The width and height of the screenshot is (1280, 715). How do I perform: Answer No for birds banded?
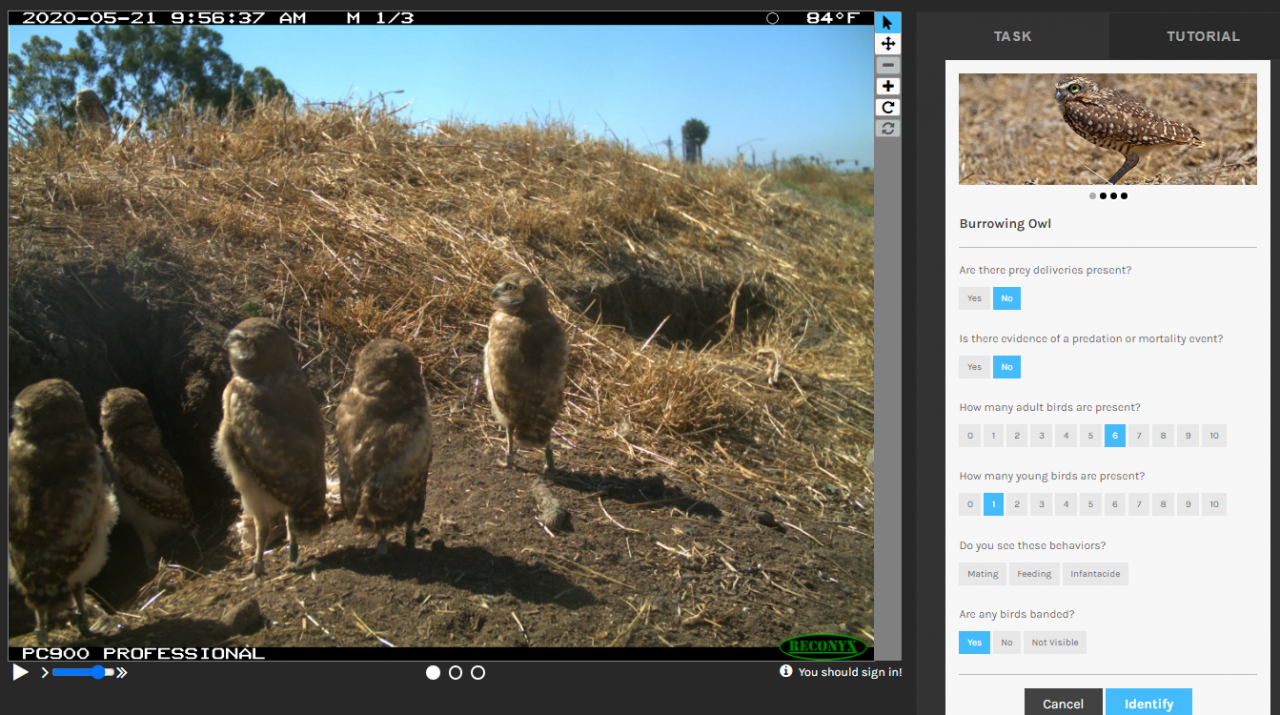coord(1007,642)
